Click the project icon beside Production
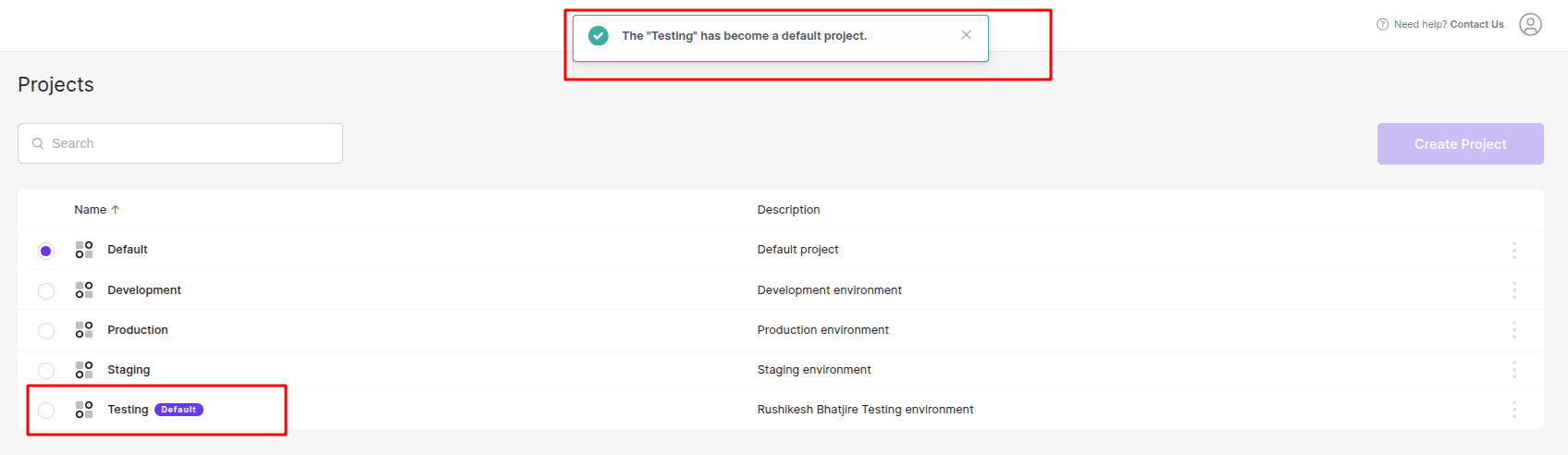Image resolution: width=1568 pixels, height=455 pixels. [x=84, y=330]
